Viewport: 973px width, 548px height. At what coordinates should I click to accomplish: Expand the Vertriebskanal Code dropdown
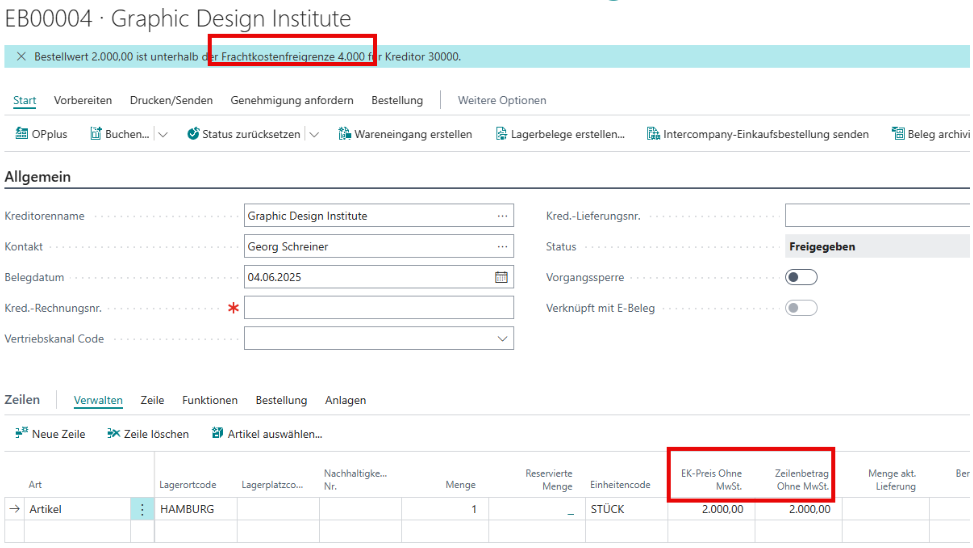pos(502,339)
